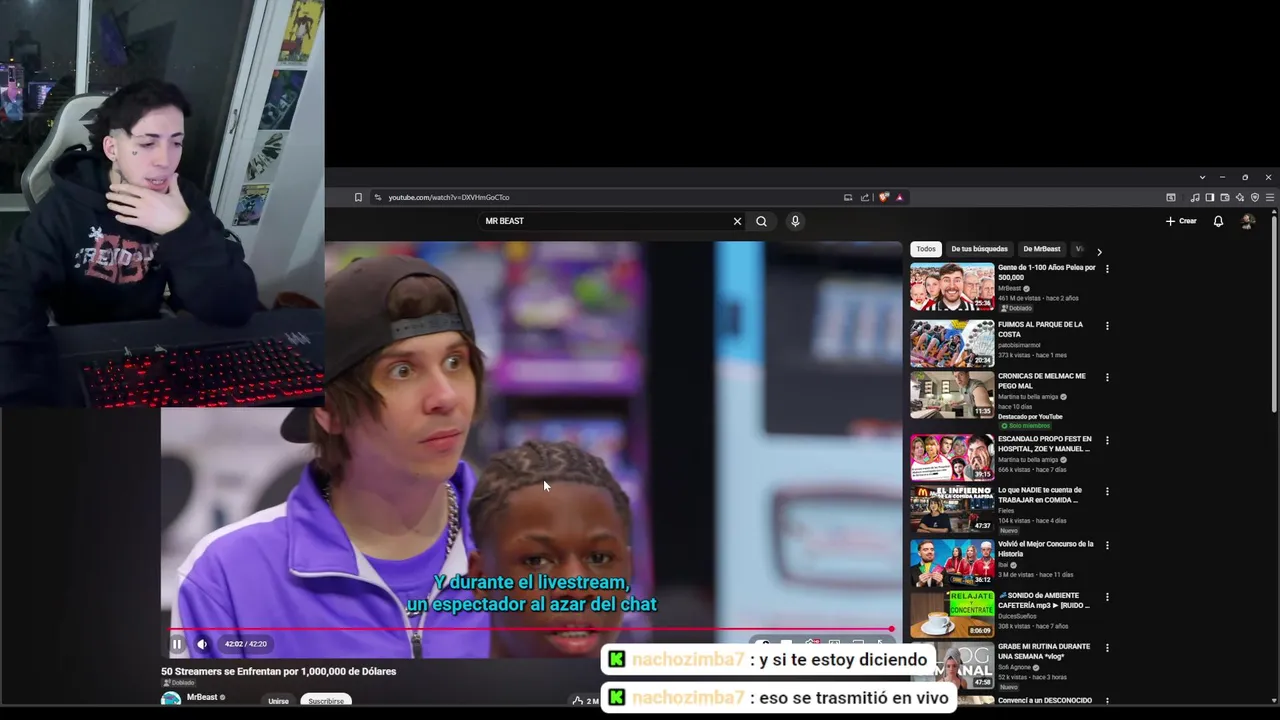
Task: Click the share icon in address bar
Action: [x=865, y=197]
